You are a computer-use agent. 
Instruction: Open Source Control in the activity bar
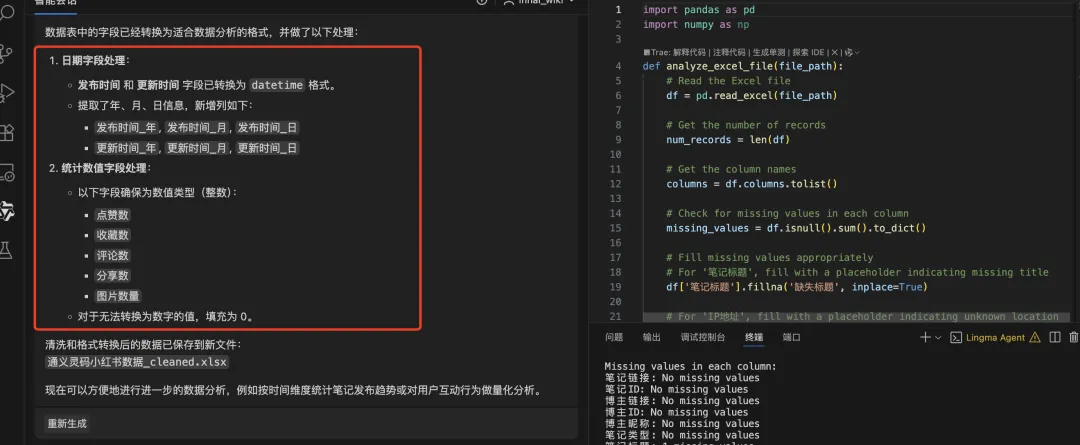point(6,52)
